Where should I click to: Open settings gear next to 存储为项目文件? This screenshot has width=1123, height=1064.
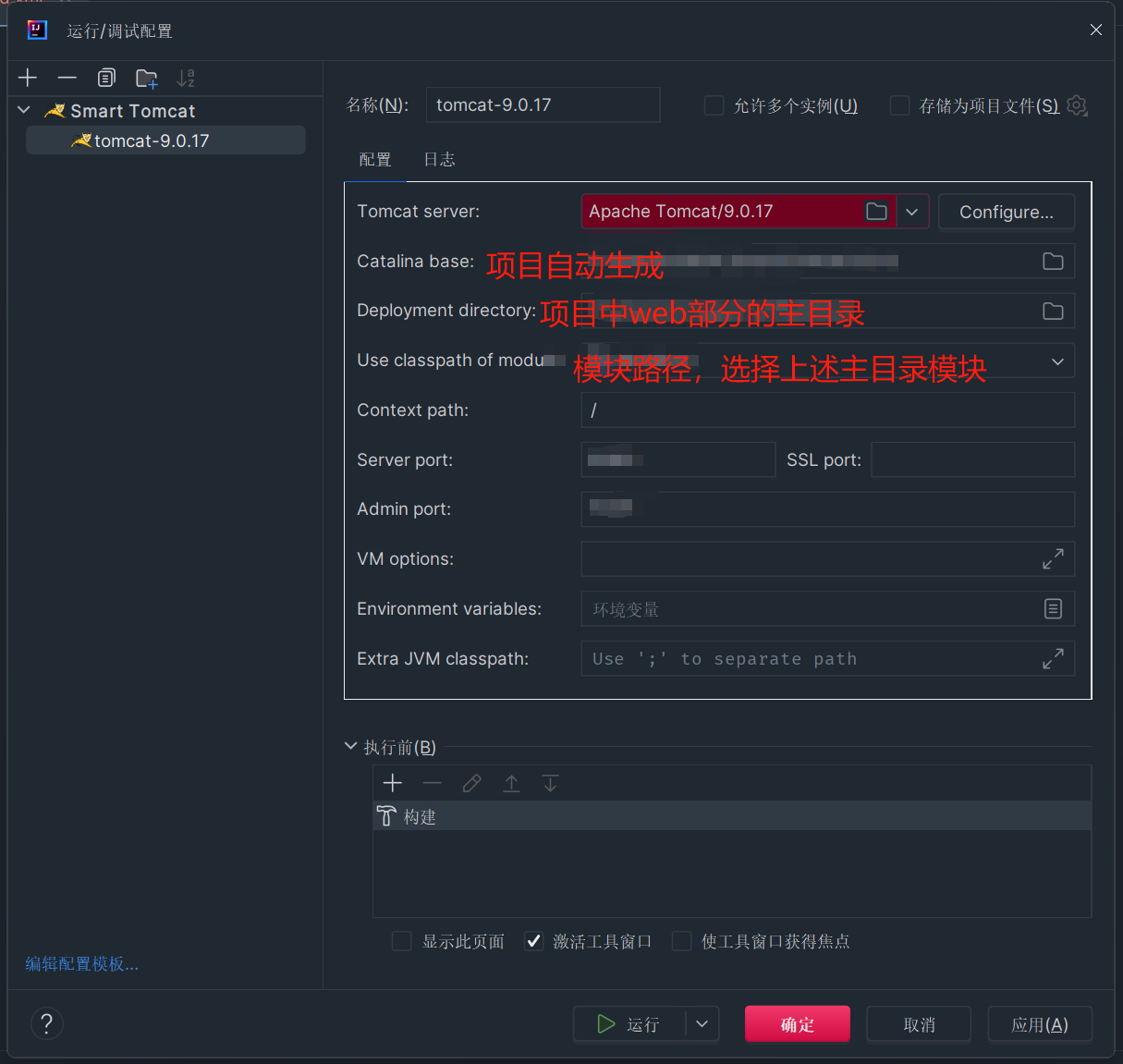(1077, 105)
